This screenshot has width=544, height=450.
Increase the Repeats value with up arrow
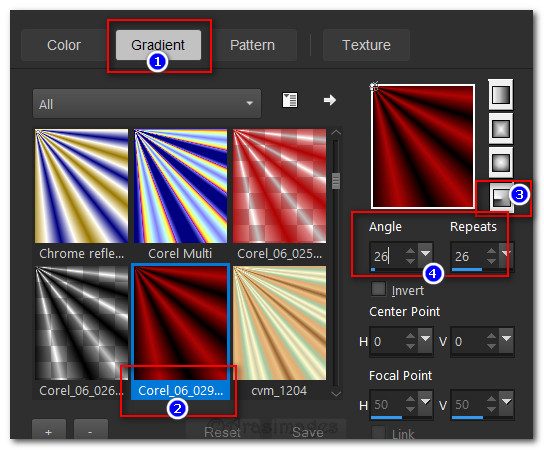(491, 251)
